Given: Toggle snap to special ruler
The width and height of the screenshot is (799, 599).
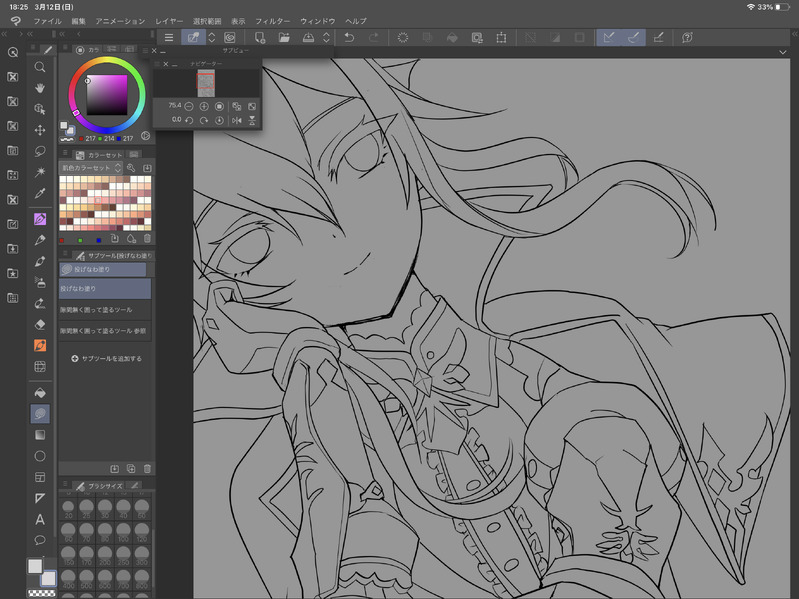Looking at the screenshot, I should (x=634, y=37).
